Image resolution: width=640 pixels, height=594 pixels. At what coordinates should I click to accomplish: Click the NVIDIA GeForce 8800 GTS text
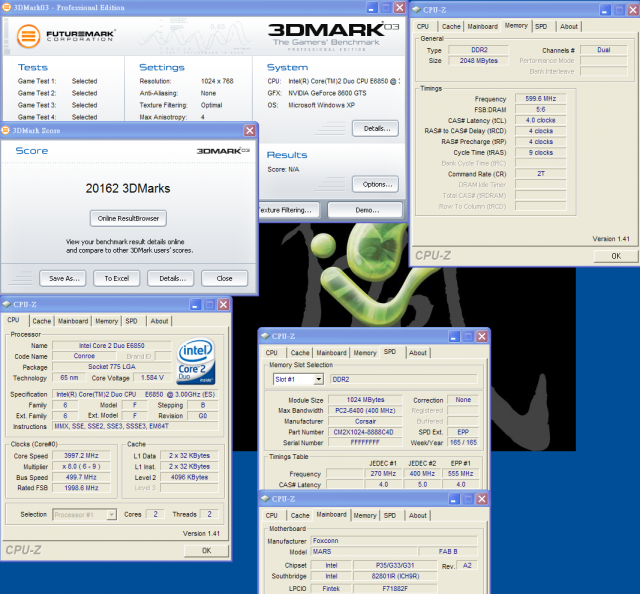point(327,93)
